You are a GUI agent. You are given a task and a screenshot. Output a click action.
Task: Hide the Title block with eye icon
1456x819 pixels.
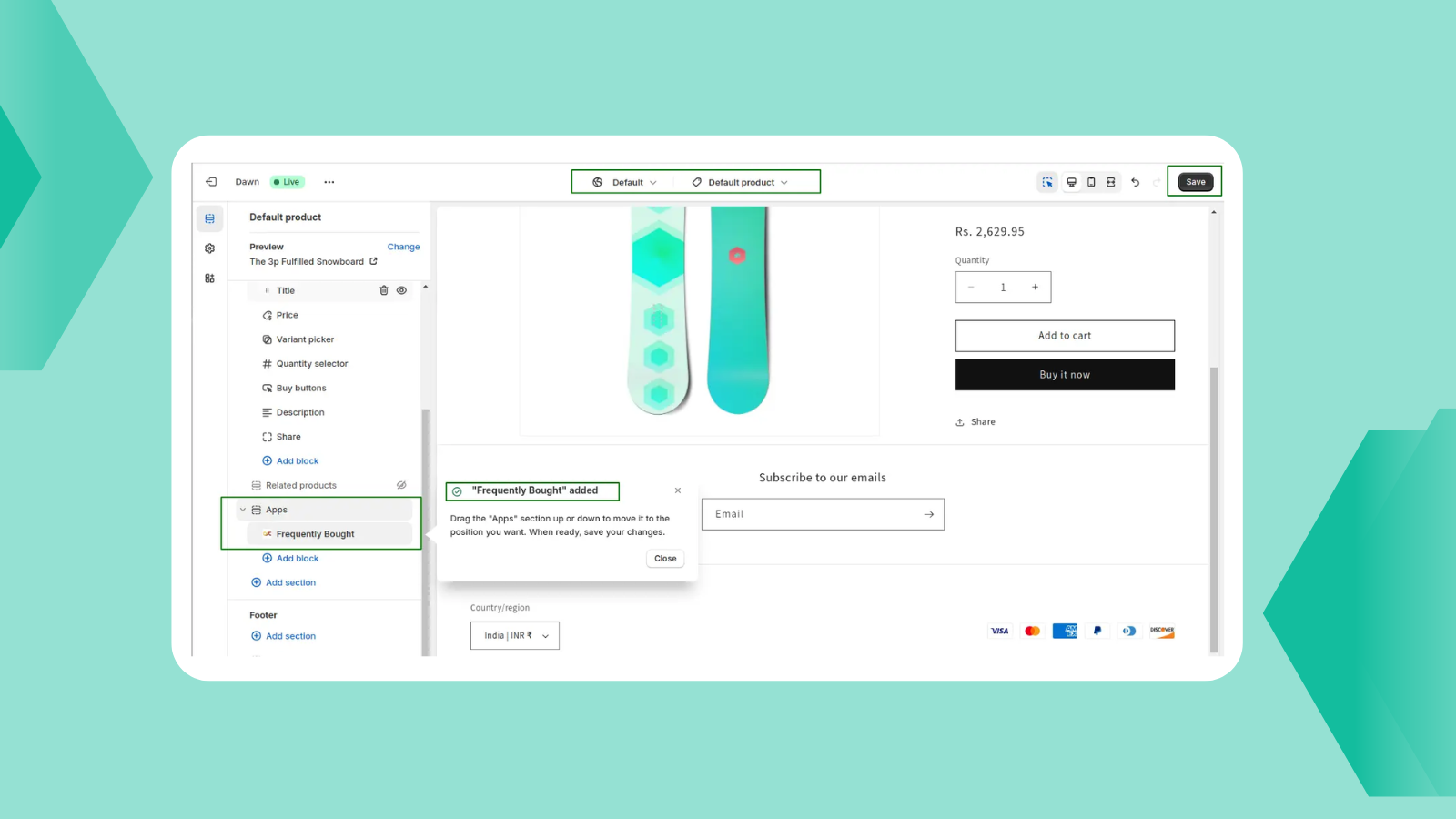point(401,290)
